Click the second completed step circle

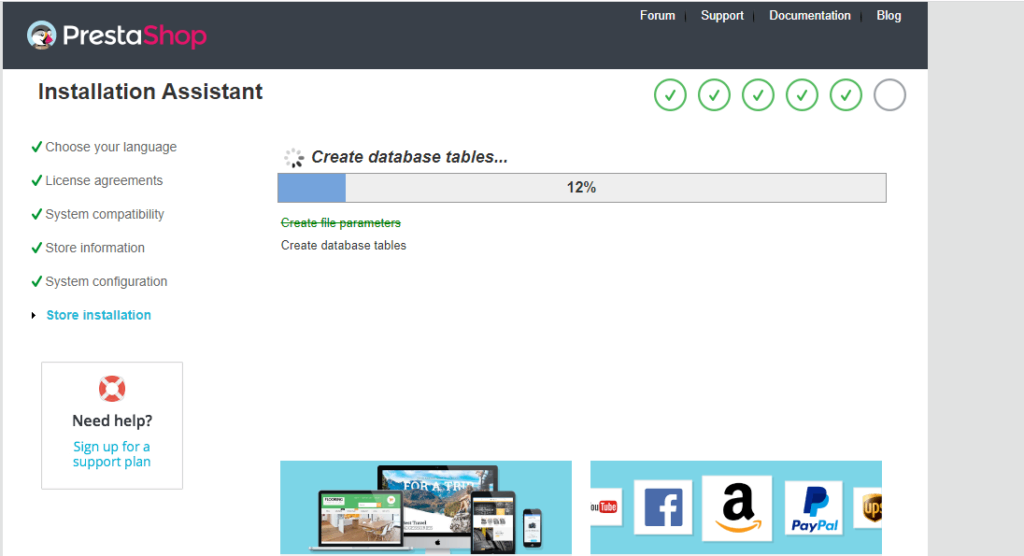(714, 95)
